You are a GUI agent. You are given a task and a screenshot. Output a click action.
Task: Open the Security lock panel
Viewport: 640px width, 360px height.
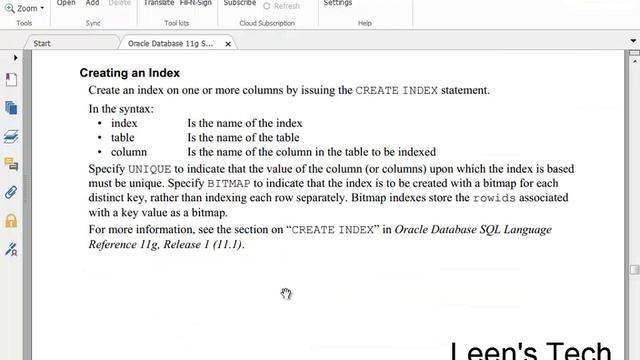pyautogui.click(x=11, y=221)
